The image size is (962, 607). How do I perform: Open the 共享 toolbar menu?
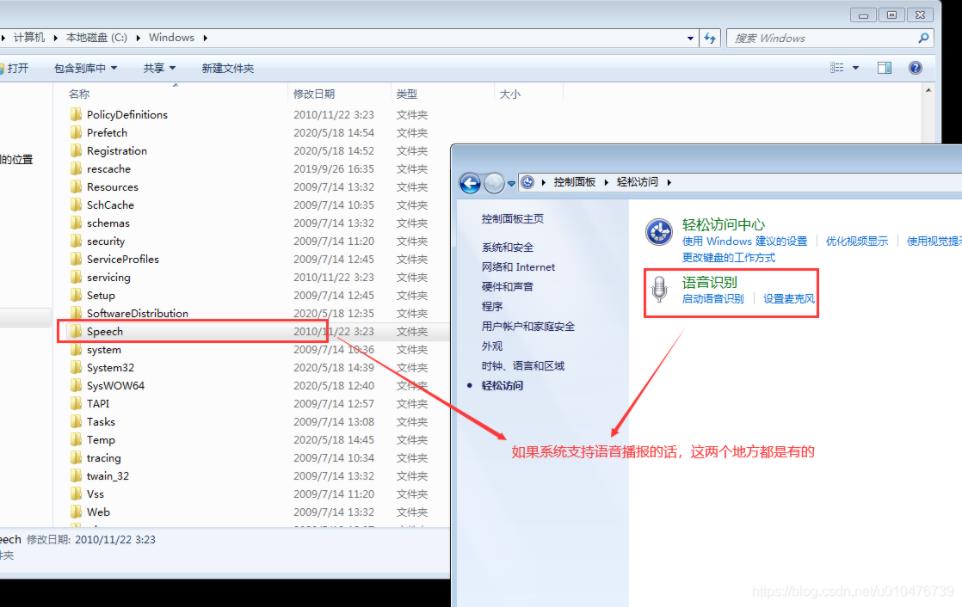click(x=158, y=68)
